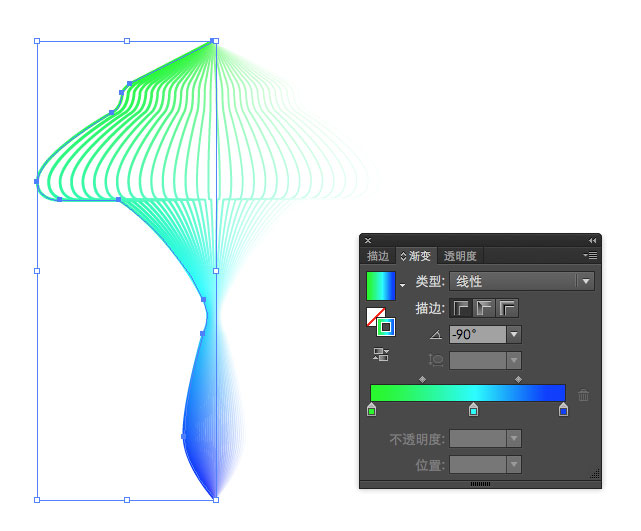This screenshot has width=641, height=531.
Task: Collapse the panel with double arrows
Action: [x=592, y=240]
